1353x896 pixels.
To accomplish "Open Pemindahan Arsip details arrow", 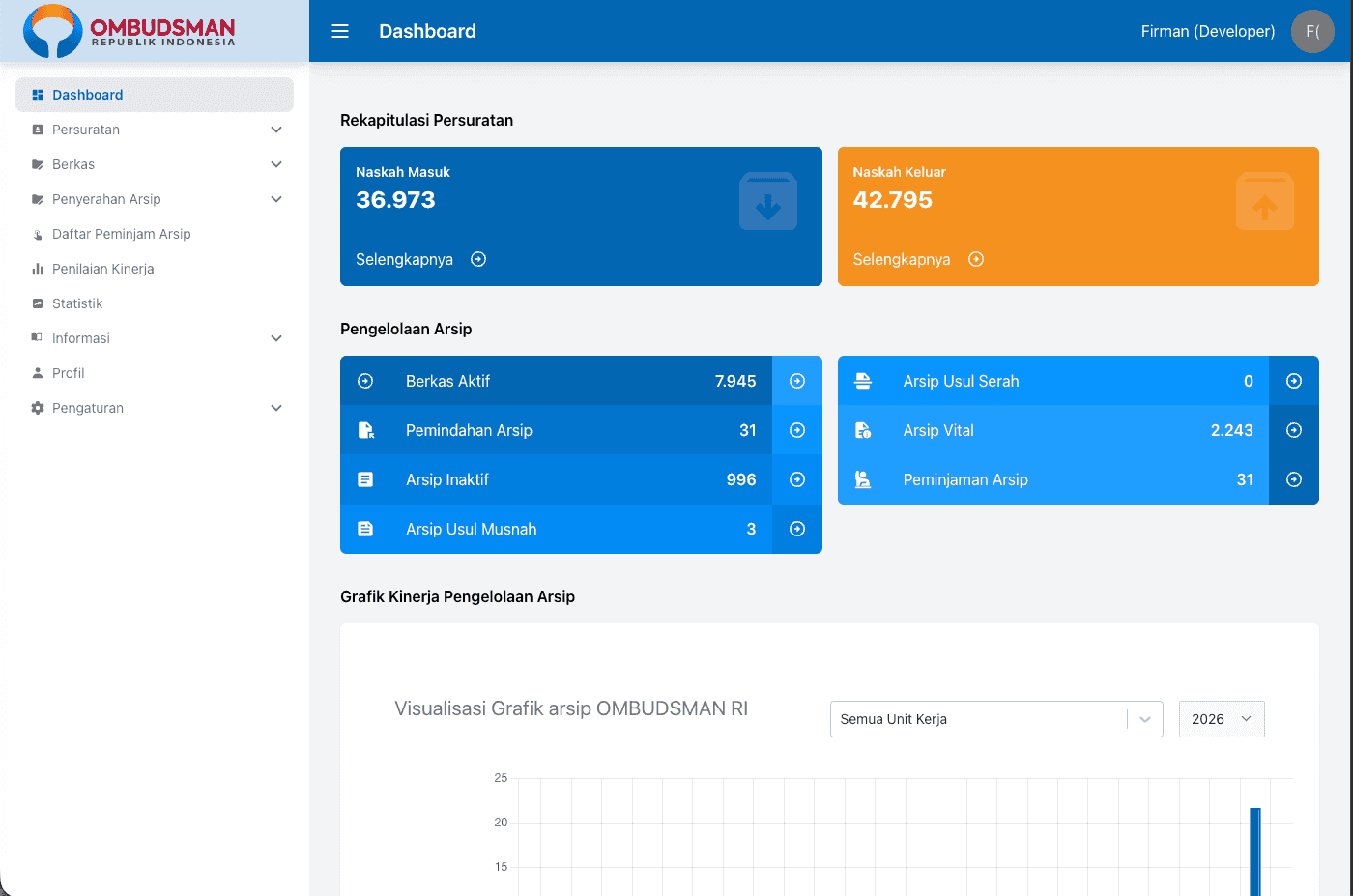I will click(797, 430).
